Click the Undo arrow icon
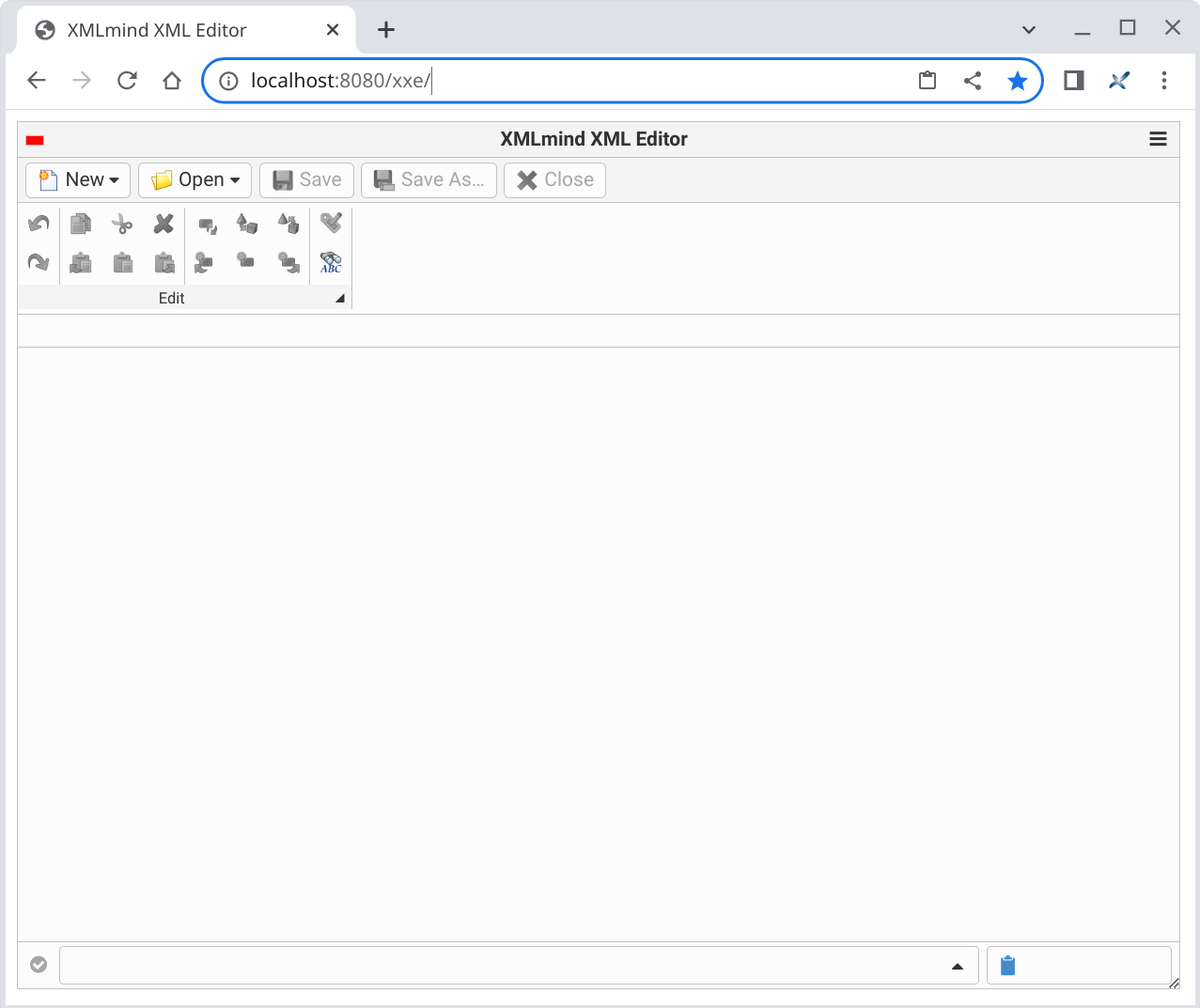Viewport: 1200px width, 1008px height. tap(39, 224)
